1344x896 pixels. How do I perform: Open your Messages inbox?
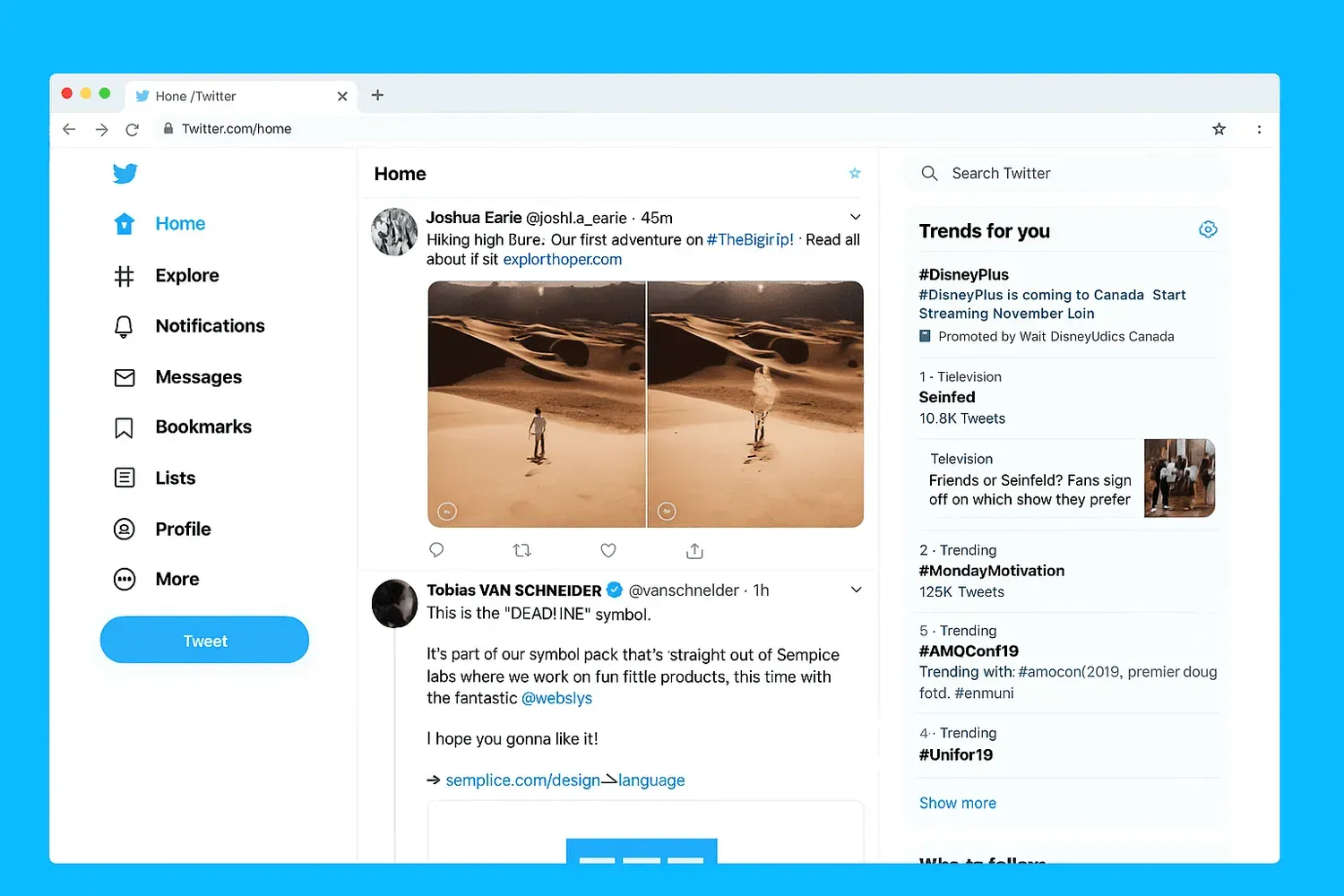(x=198, y=376)
